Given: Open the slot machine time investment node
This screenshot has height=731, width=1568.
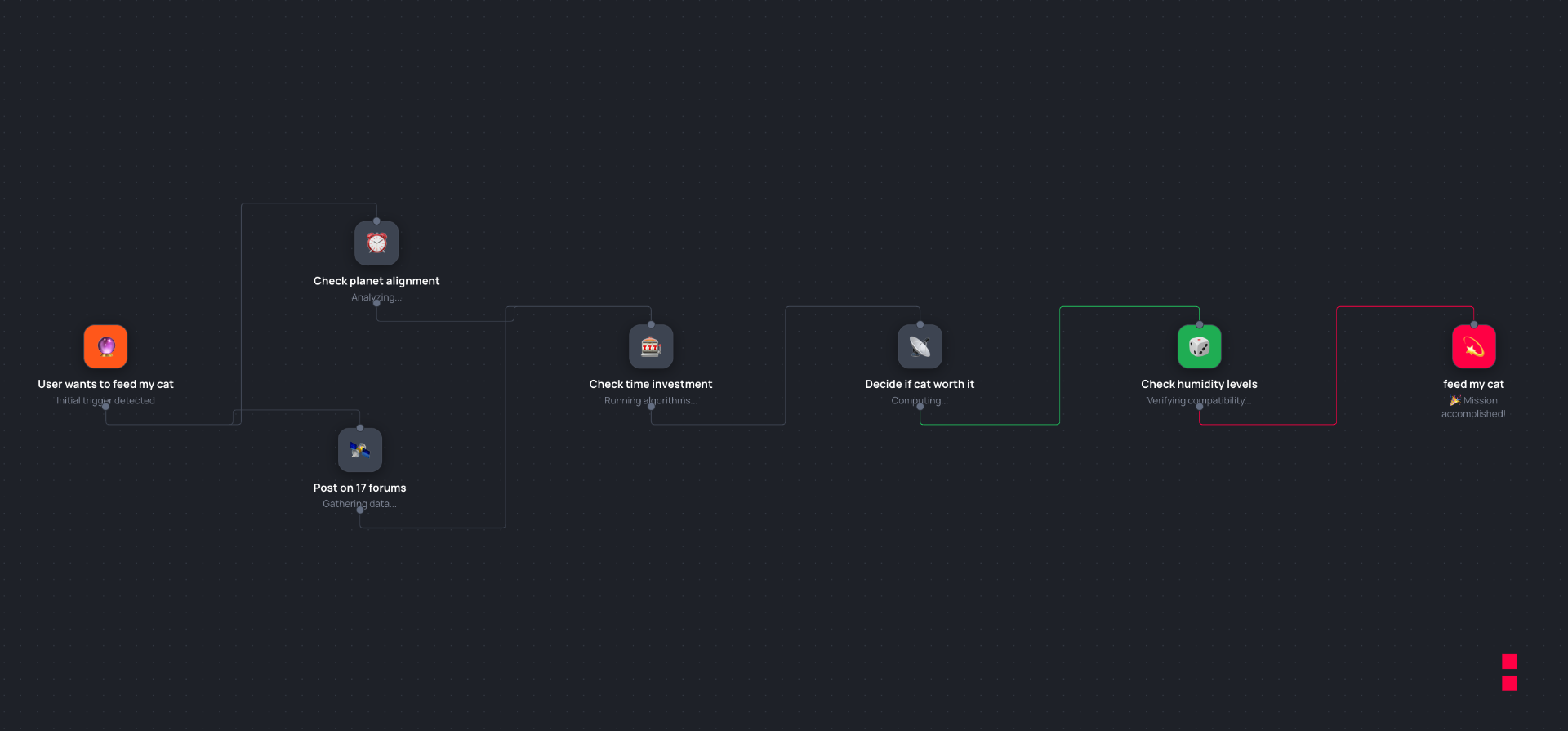Looking at the screenshot, I should pos(651,346).
